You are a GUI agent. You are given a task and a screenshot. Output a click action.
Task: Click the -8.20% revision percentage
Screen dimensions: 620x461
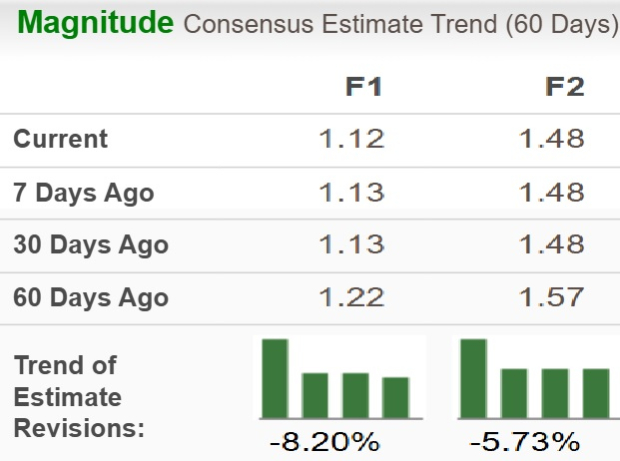[x=327, y=442]
